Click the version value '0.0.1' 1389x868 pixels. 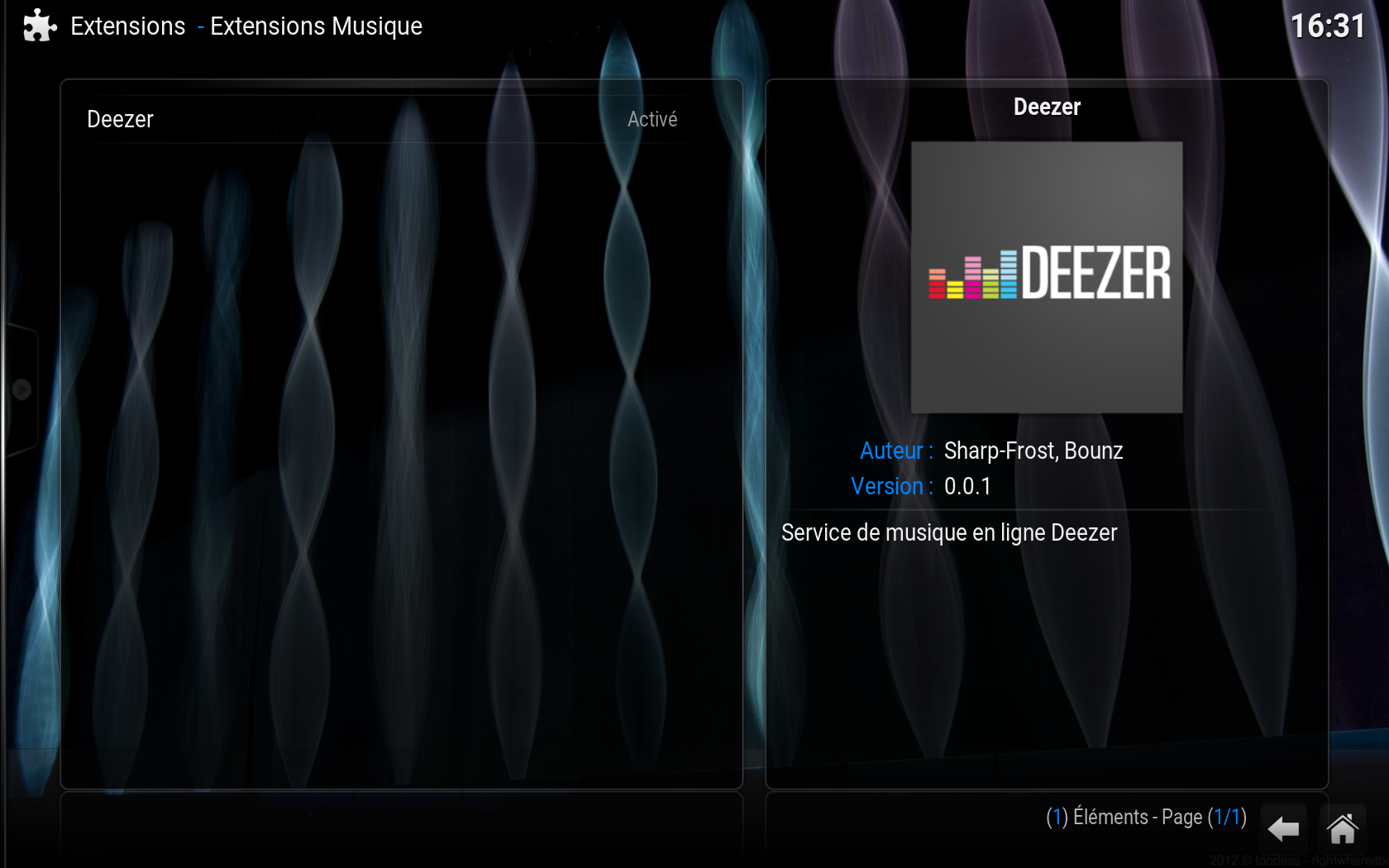(x=967, y=486)
